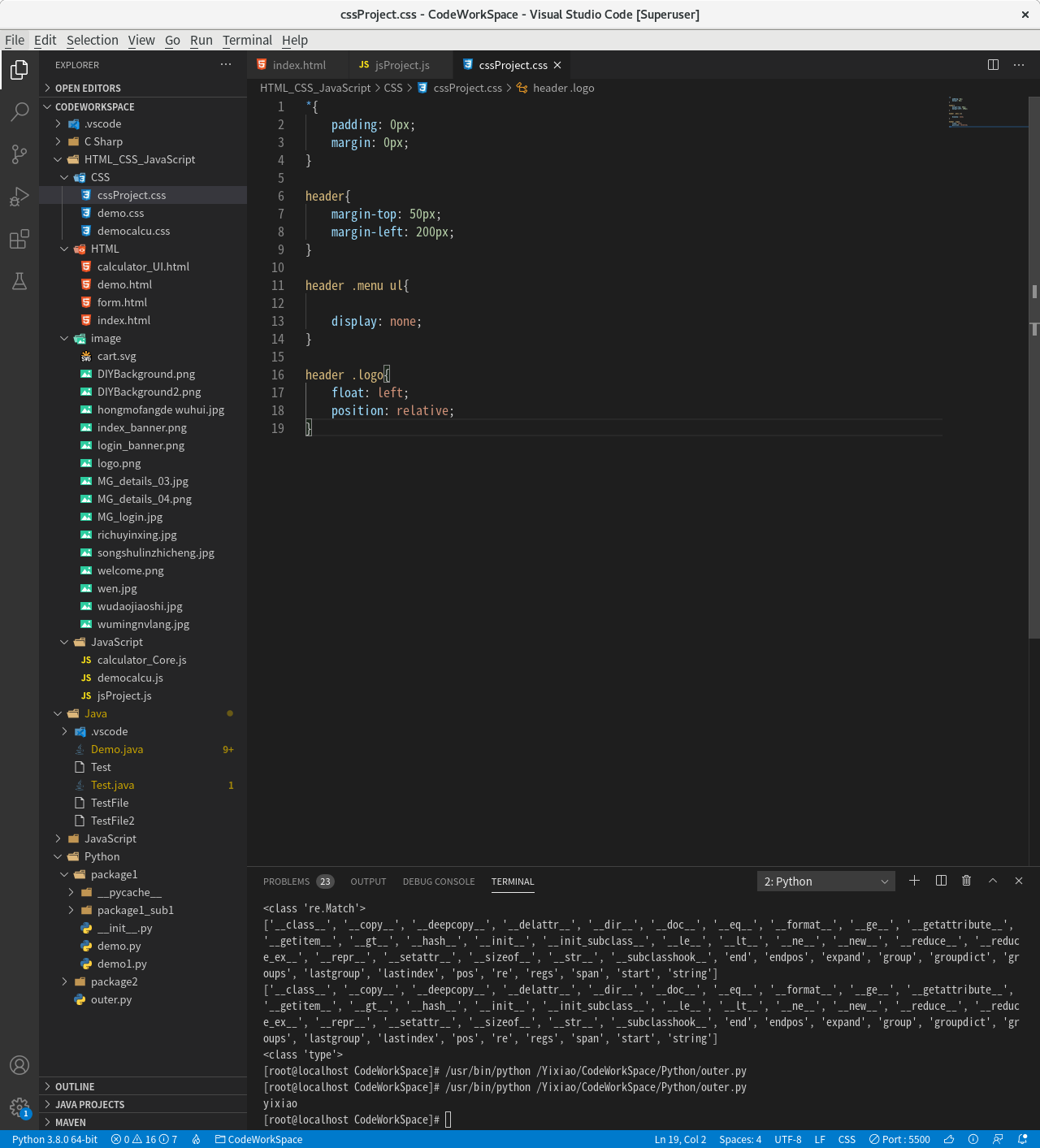Change line ending via LF status item

820,1139
